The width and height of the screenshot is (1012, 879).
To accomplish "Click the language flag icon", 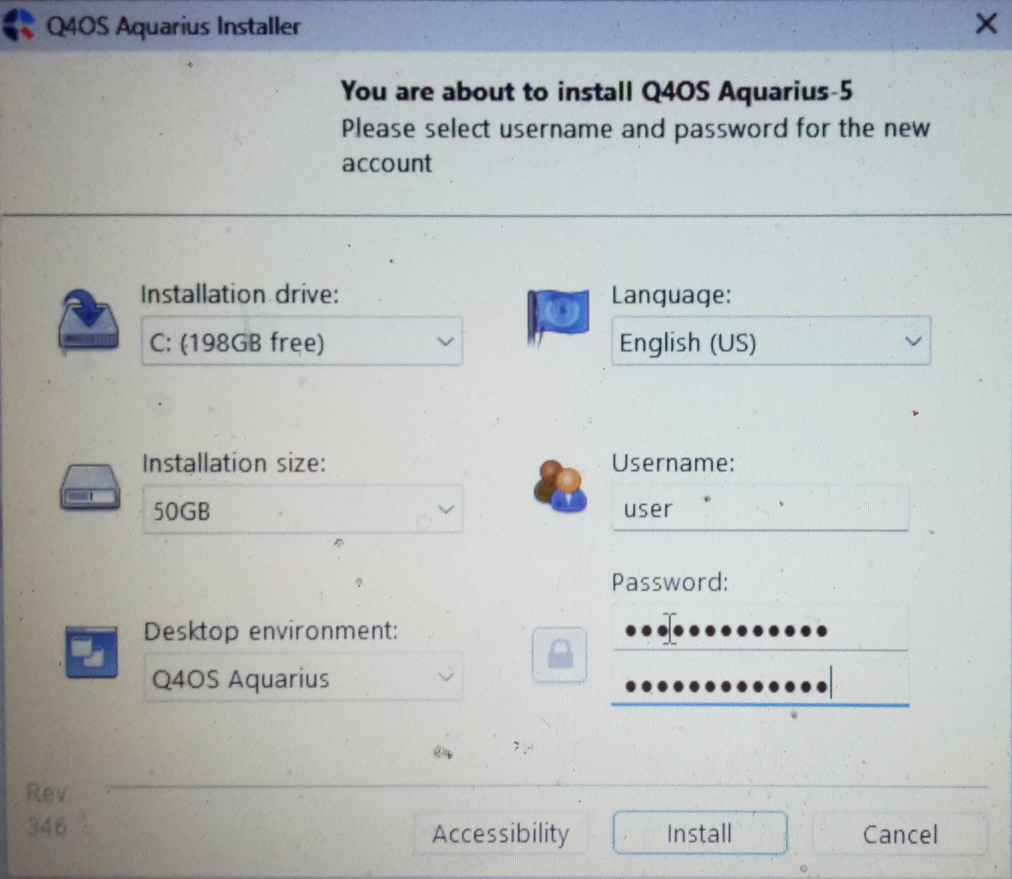I will pyautogui.click(x=558, y=316).
